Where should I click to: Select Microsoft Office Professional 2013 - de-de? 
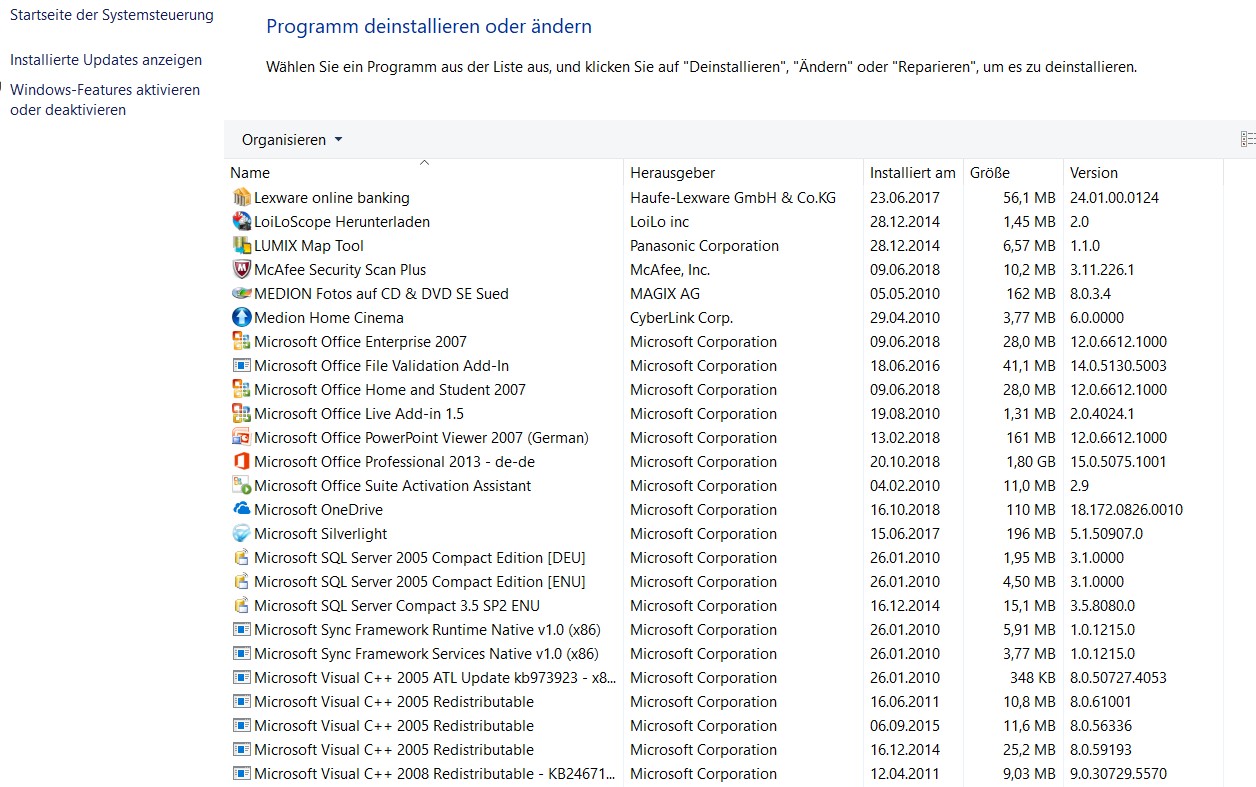click(393, 462)
